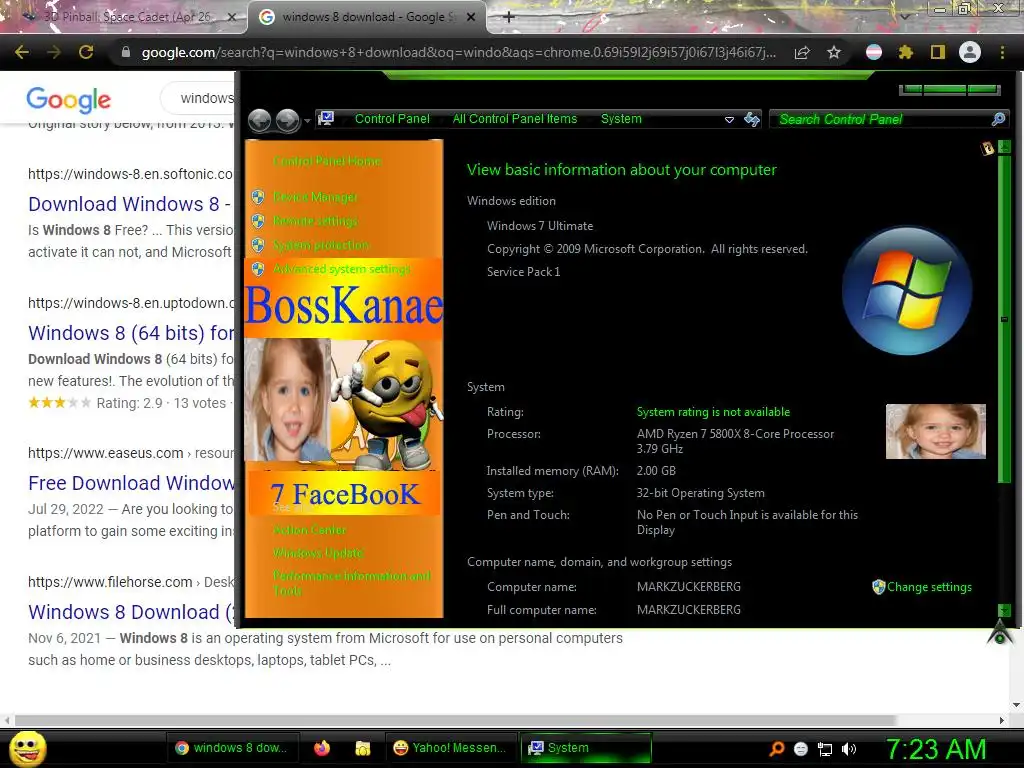This screenshot has width=1024, height=768.
Task: Refresh the System window address bar
Action: [x=752, y=119]
